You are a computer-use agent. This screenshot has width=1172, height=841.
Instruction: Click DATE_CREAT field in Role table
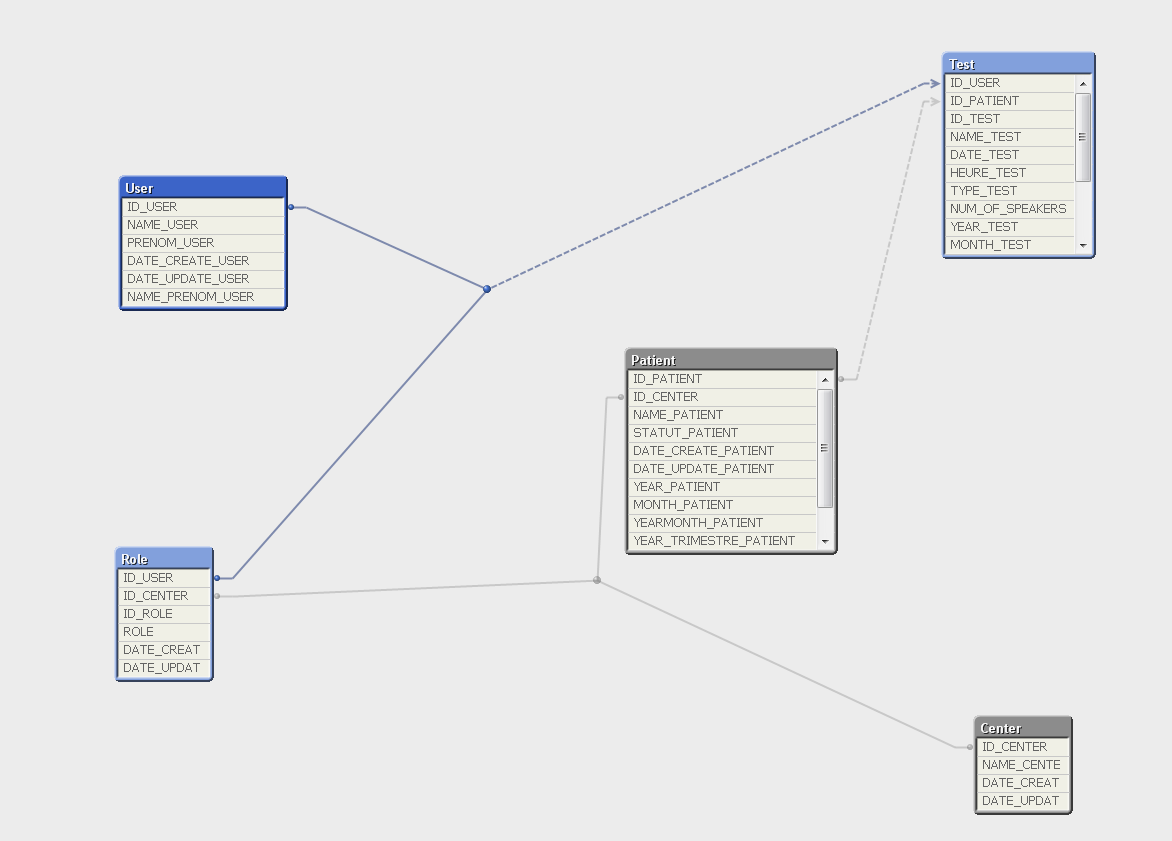tap(164, 650)
